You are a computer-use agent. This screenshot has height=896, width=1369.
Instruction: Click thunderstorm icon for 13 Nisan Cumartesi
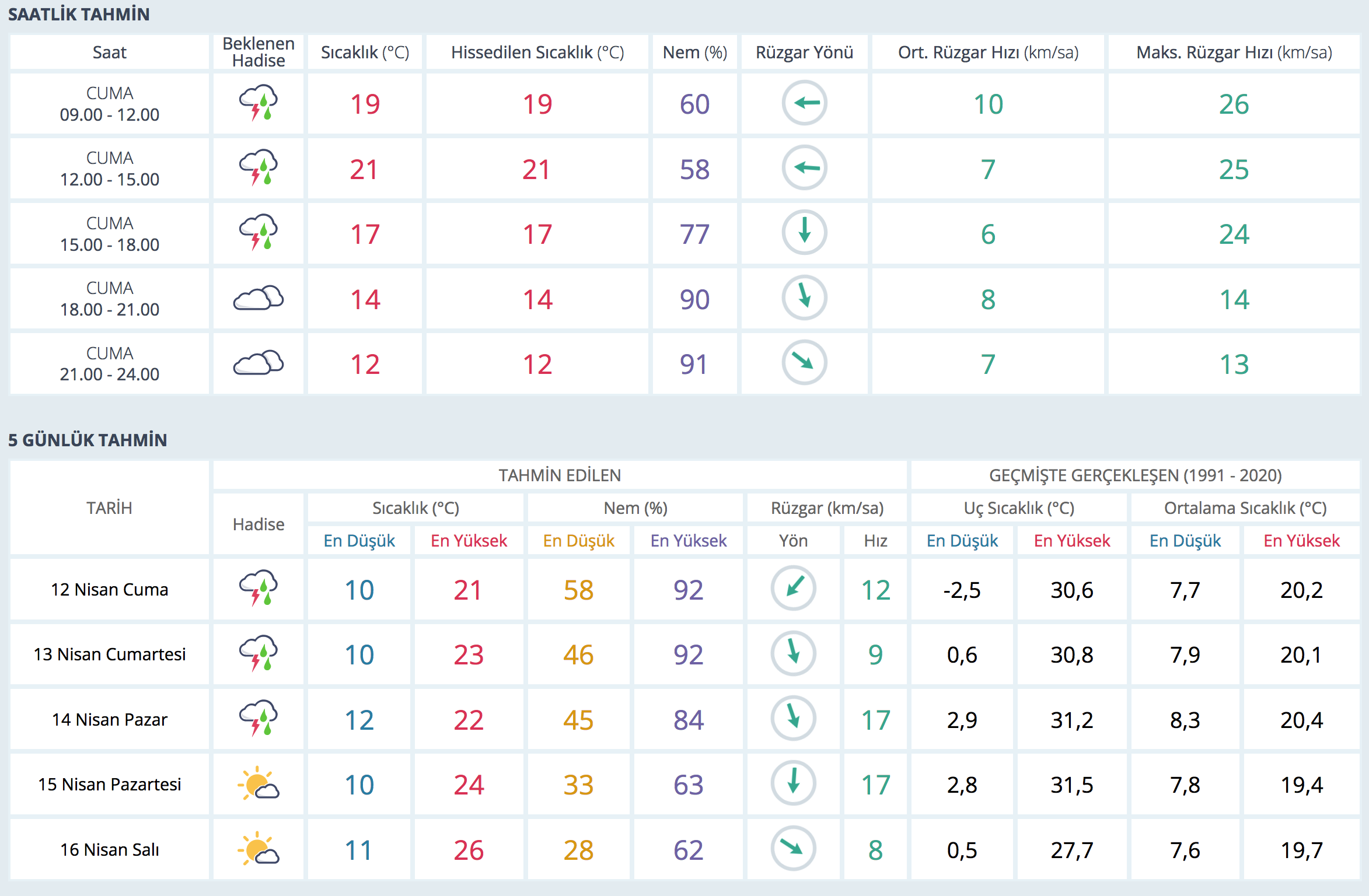pos(259,653)
